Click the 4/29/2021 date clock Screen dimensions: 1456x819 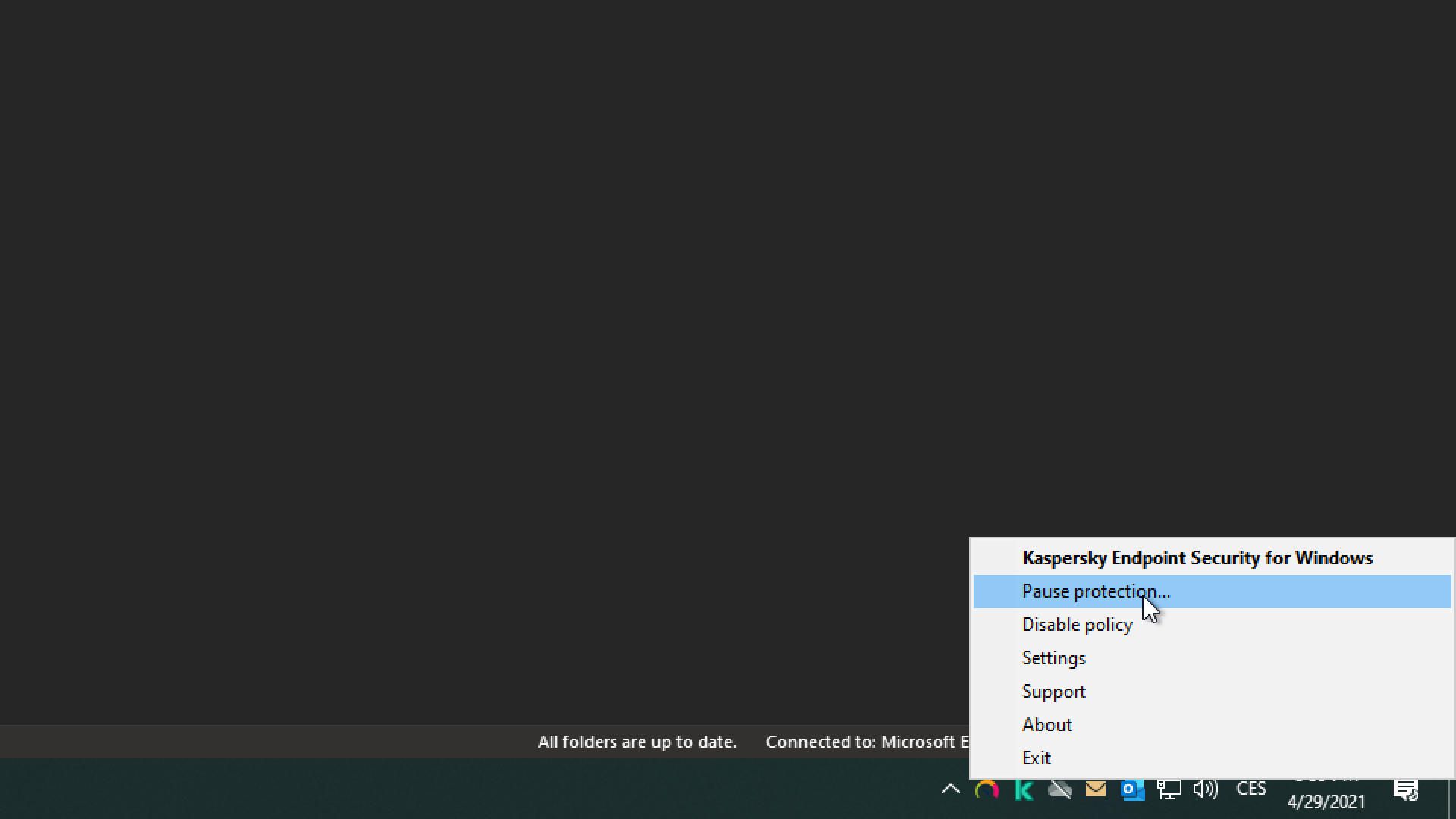coord(1326,801)
